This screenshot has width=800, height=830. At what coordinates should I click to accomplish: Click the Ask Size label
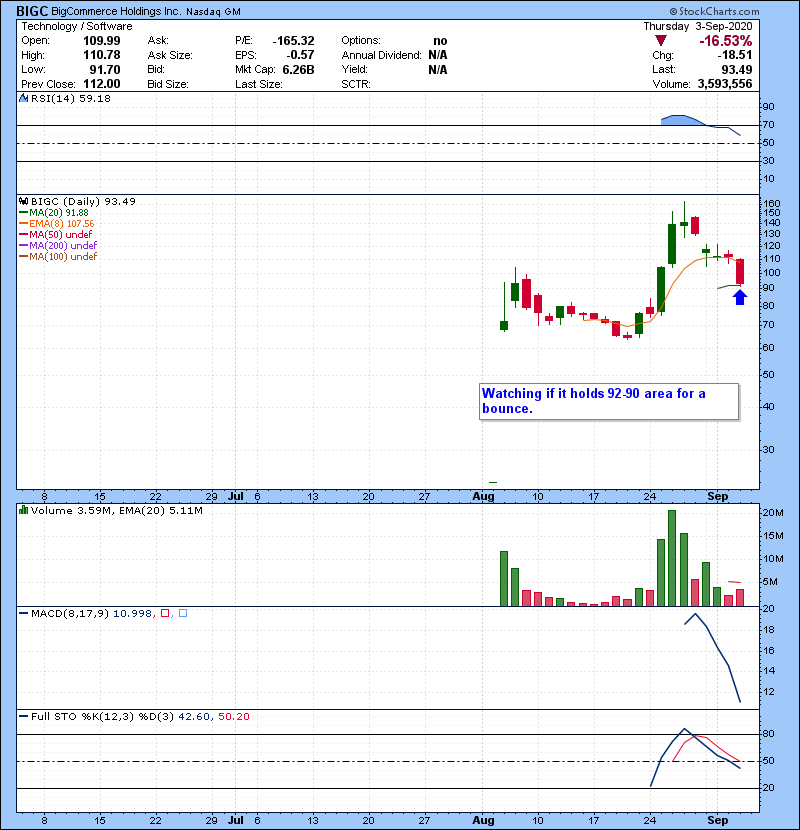coord(170,55)
